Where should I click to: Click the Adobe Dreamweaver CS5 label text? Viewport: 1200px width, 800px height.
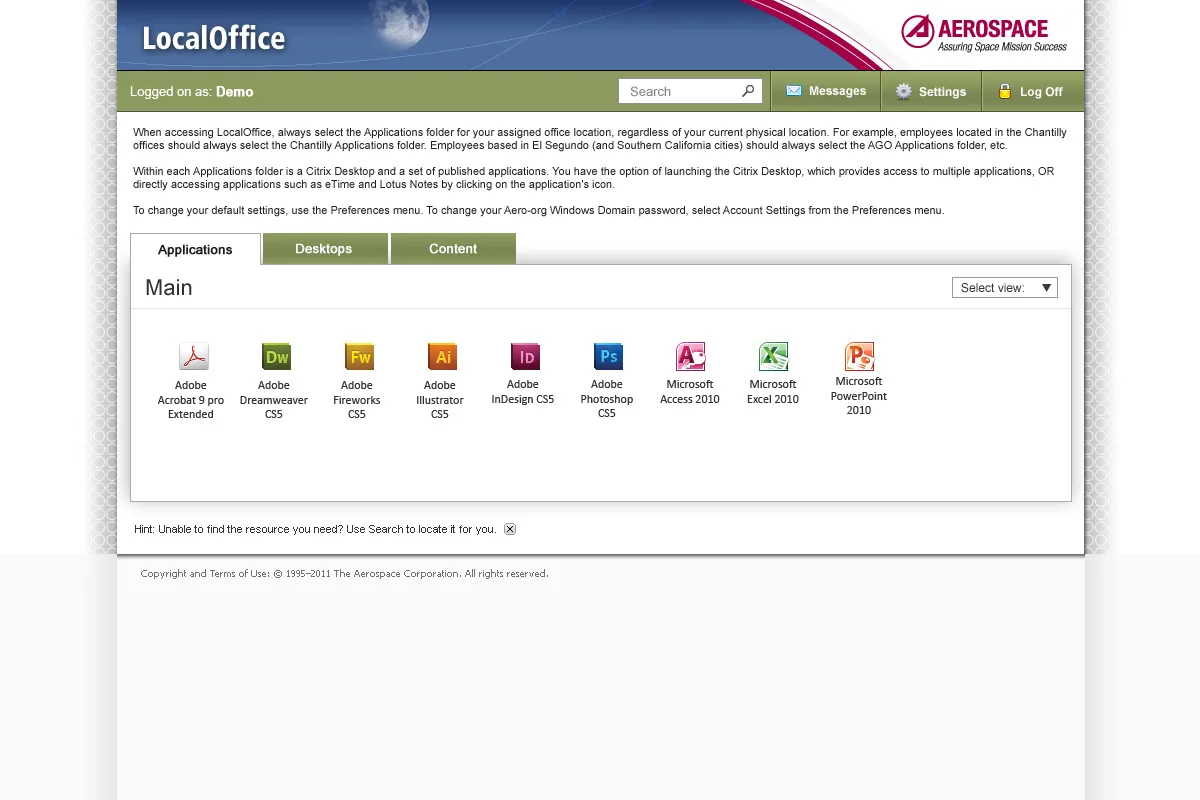[274, 400]
